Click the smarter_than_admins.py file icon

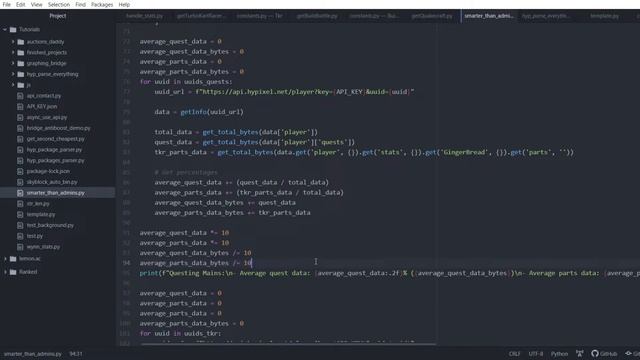point(20,193)
